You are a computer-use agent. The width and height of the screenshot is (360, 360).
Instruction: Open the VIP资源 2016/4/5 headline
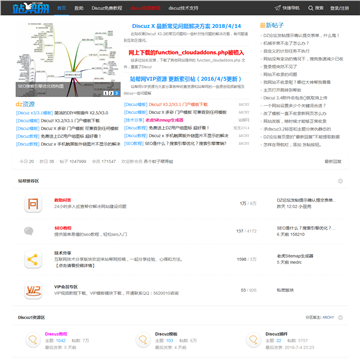(x=186, y=79)
